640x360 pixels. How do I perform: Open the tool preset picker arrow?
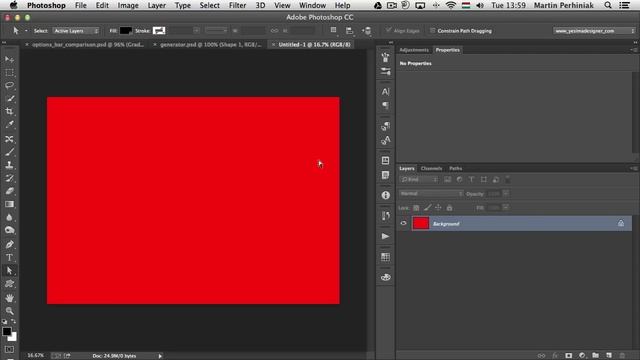pos(26,31)
